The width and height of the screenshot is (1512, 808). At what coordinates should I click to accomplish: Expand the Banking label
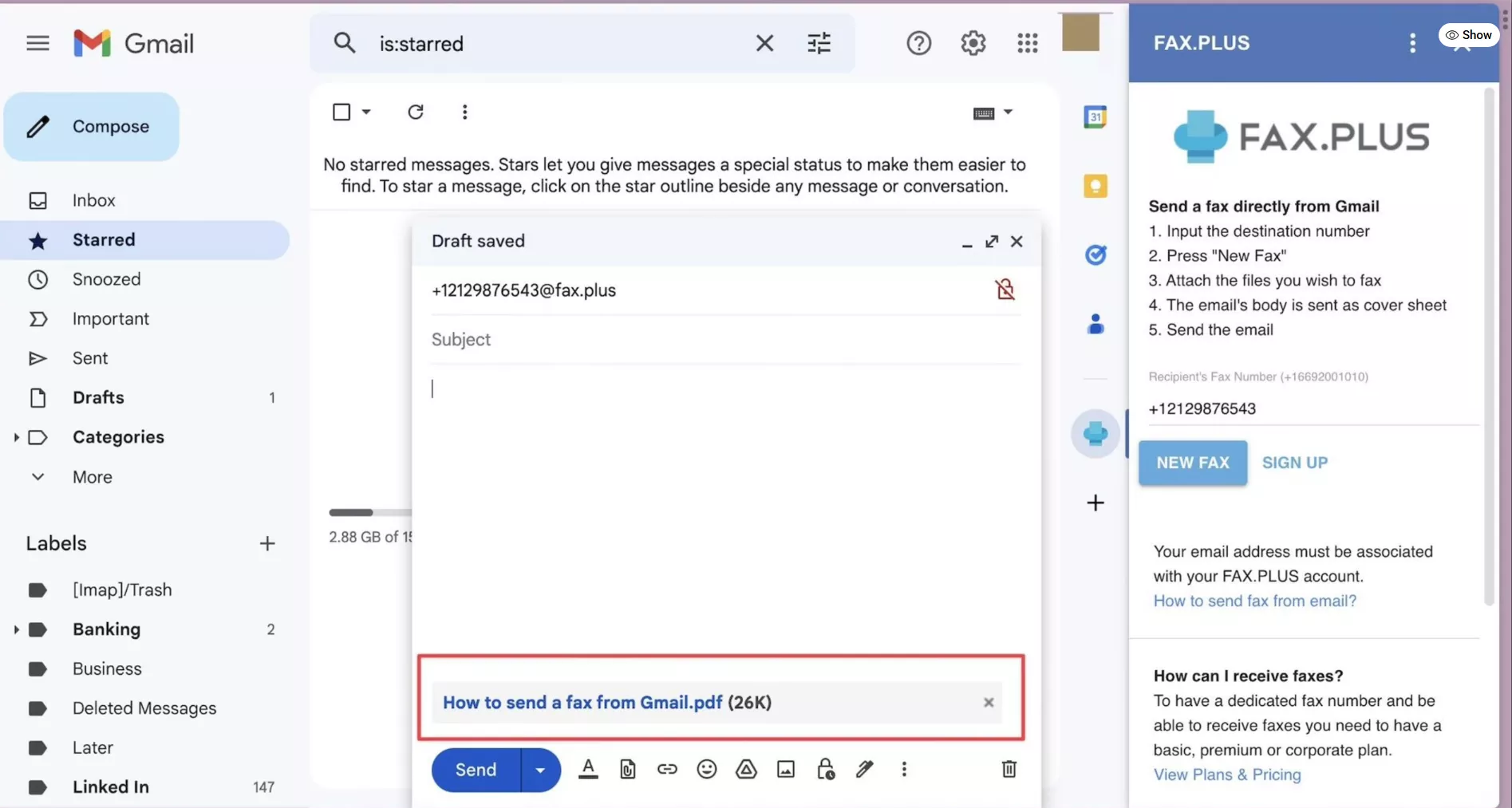pyautogui.click(x=16, y=629)
